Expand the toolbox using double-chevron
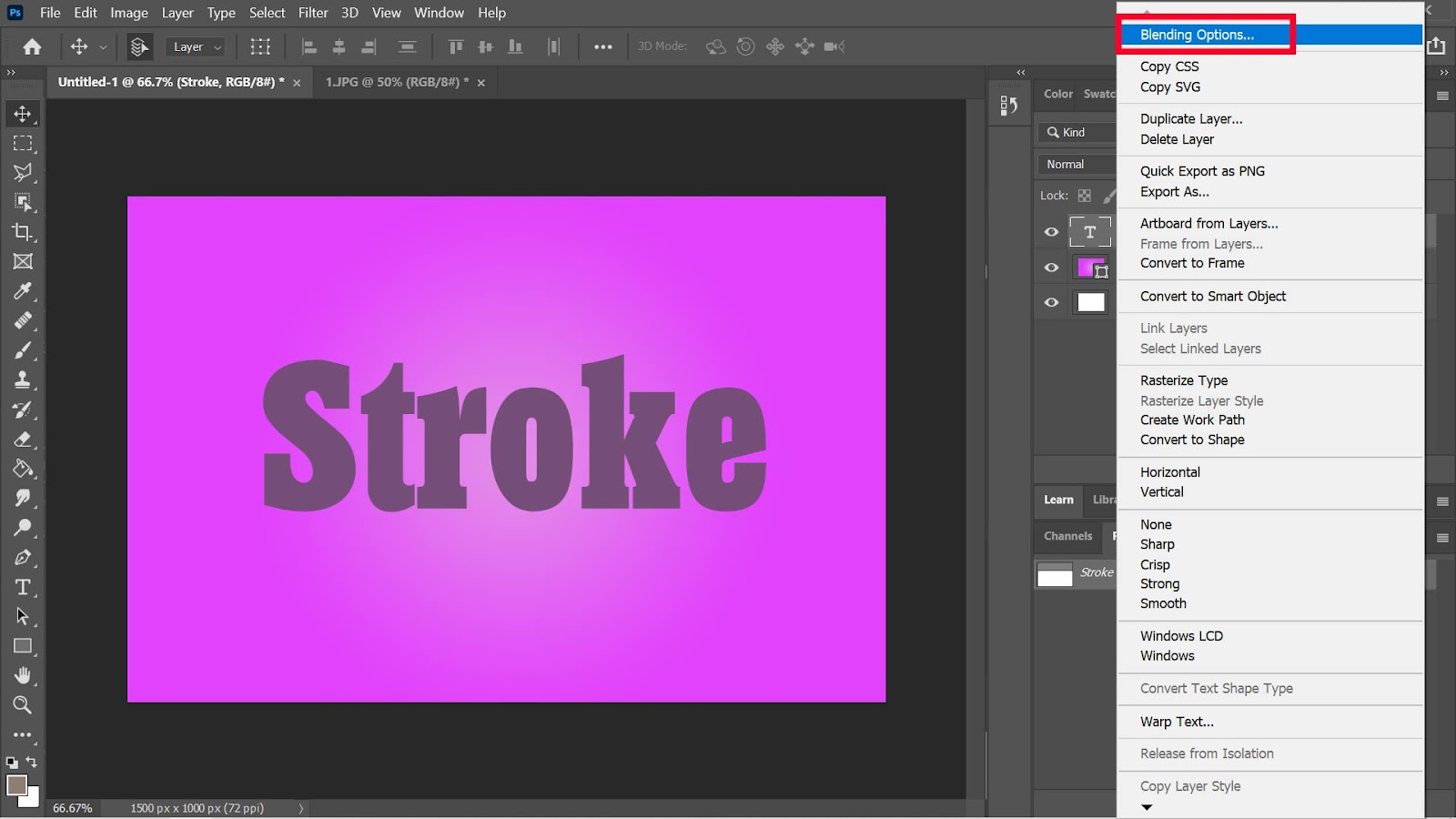The height and width of the screenshot is (819, 1456). coord(11,72)
